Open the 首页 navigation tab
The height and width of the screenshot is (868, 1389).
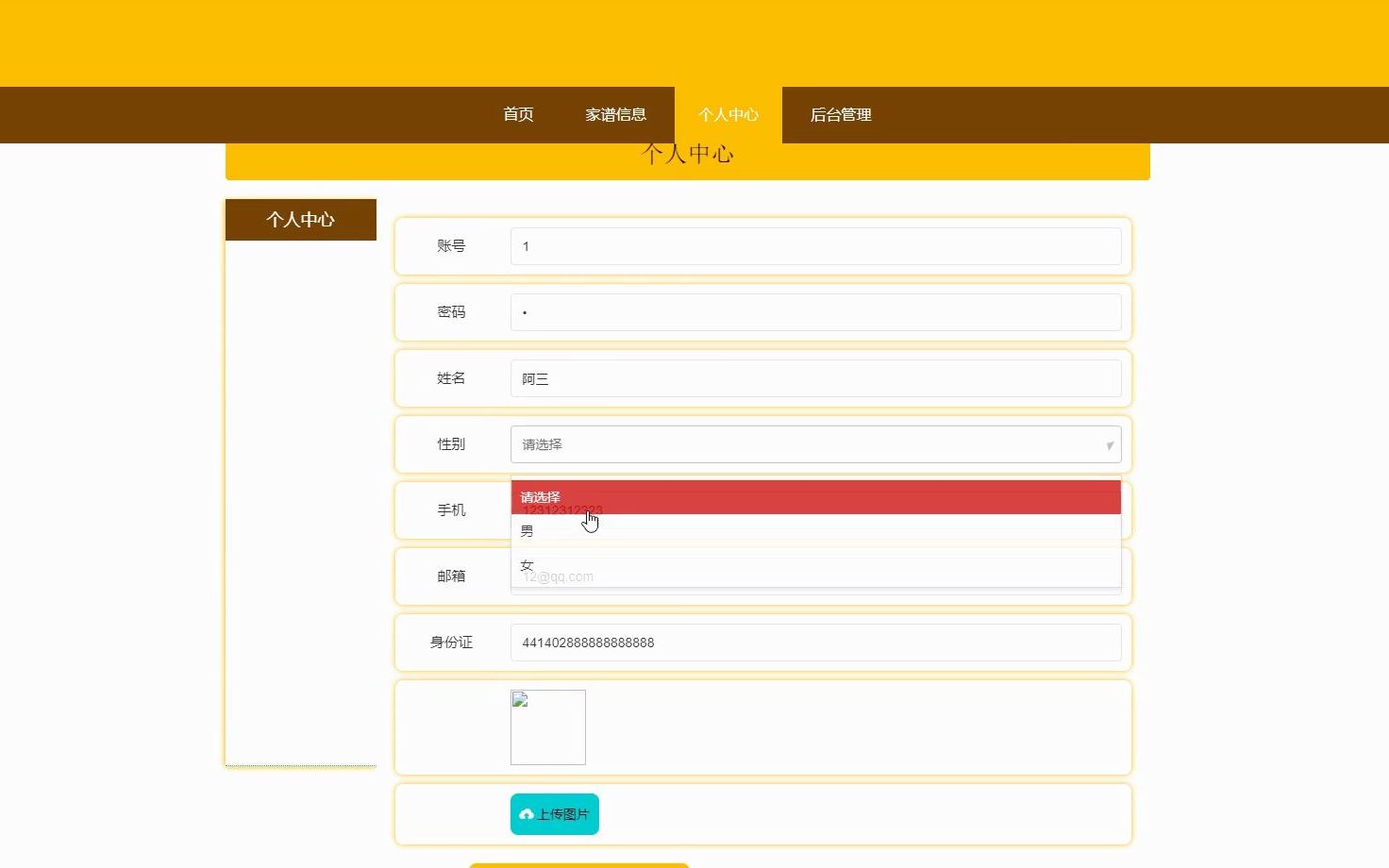[x=518, y=114]
